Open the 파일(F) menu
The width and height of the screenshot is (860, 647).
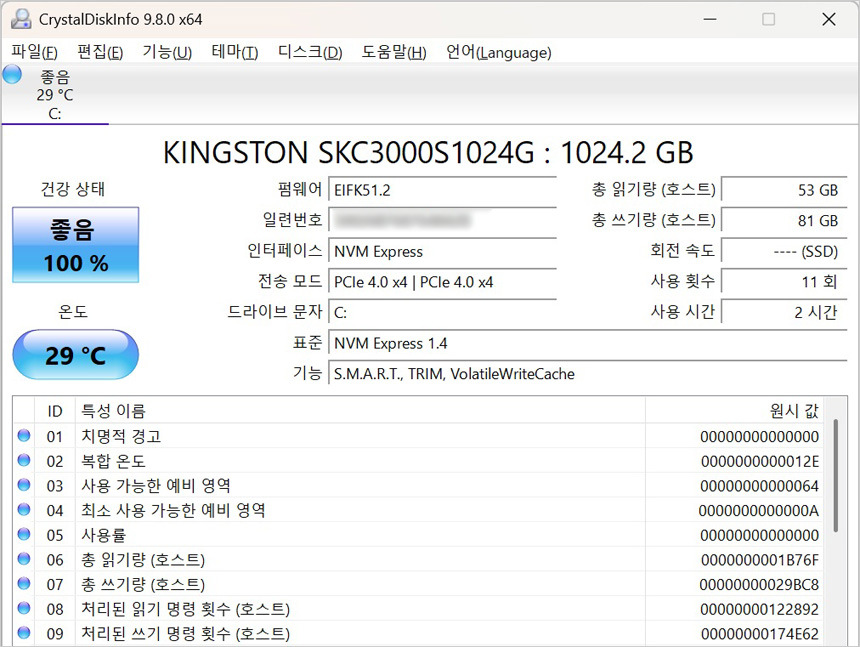(x=34, y=52)
